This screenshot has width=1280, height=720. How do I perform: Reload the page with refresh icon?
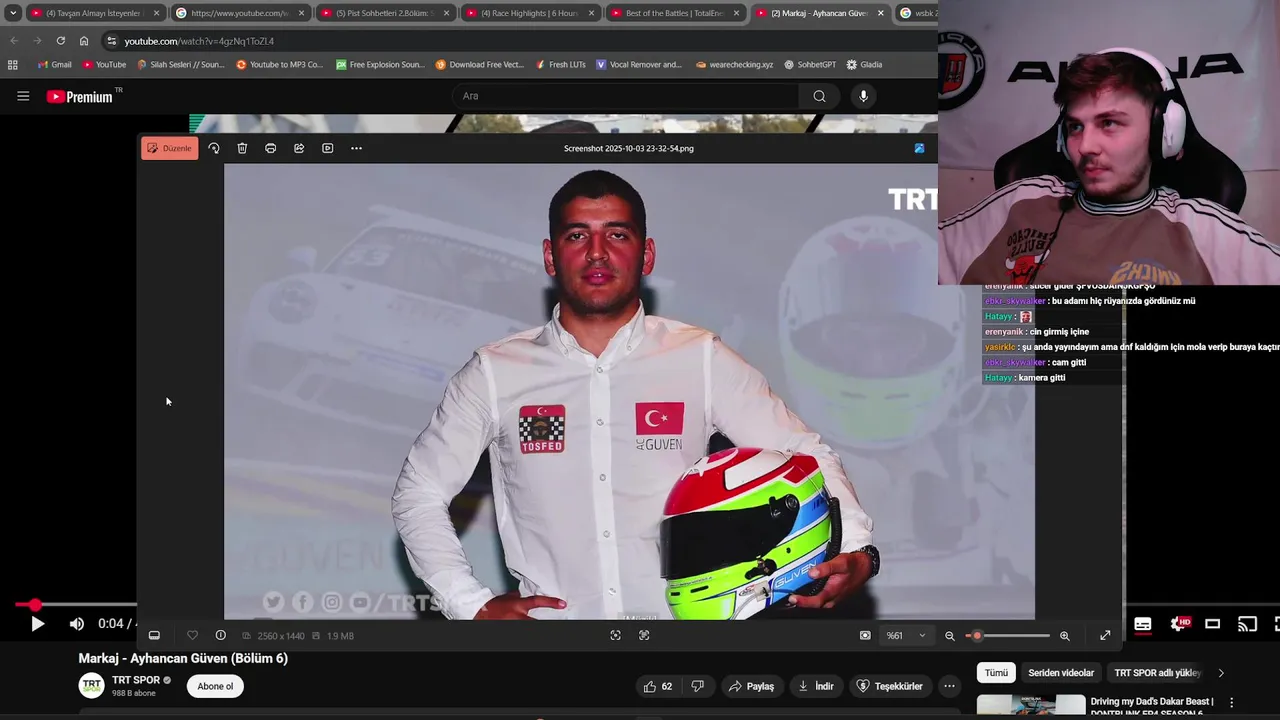pos(60,41)
